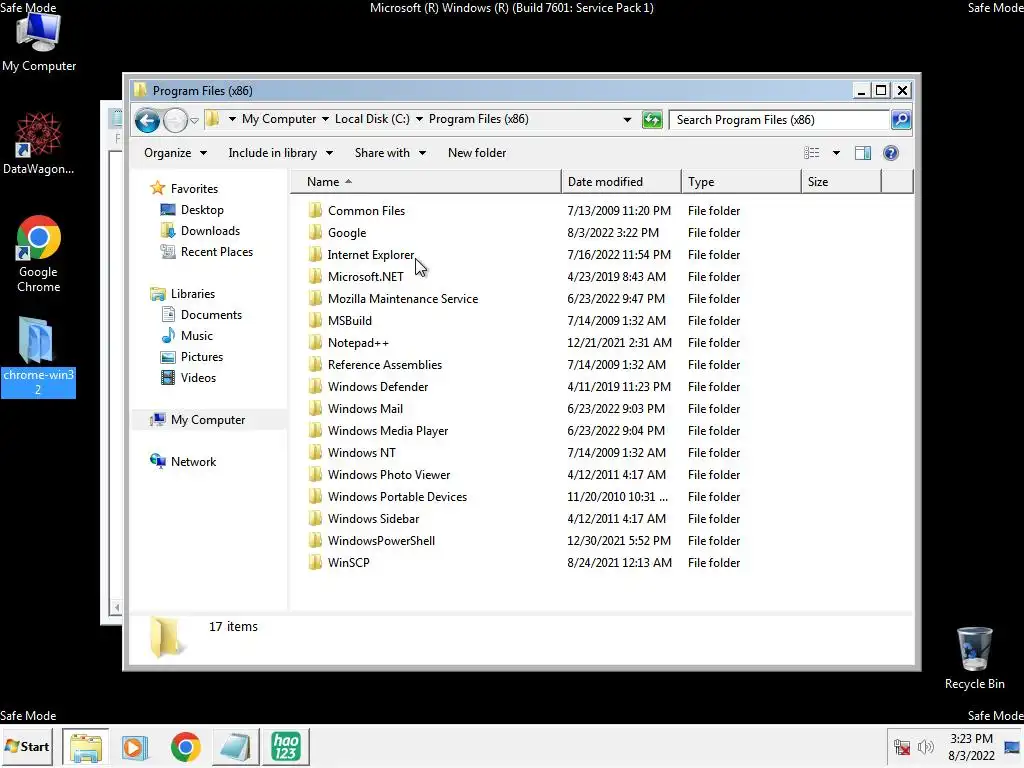Select Mozilla Maintenance Service folder
Viewport: 1024px width, 768px height.
[x=403, y=298]
